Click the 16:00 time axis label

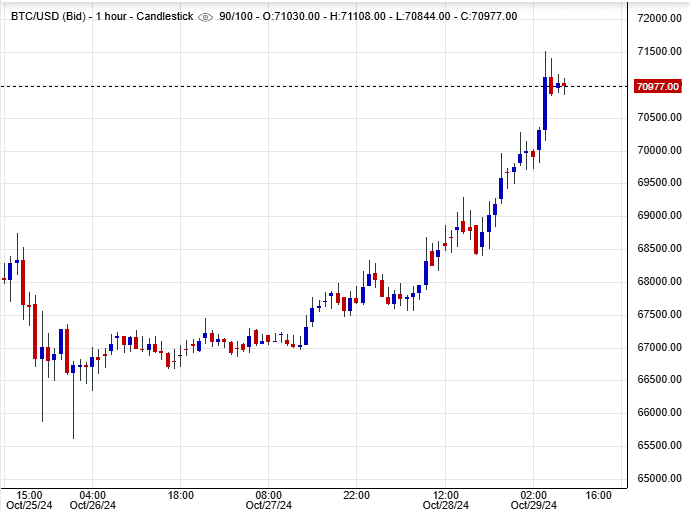[598, 495]
